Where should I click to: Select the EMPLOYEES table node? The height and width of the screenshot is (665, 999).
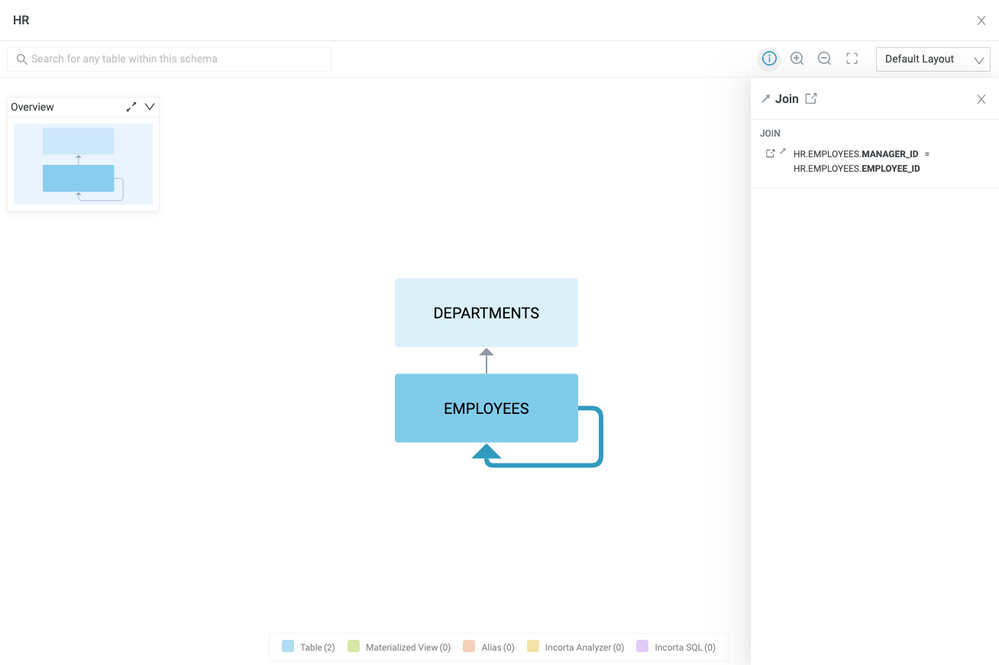point(486,408)
